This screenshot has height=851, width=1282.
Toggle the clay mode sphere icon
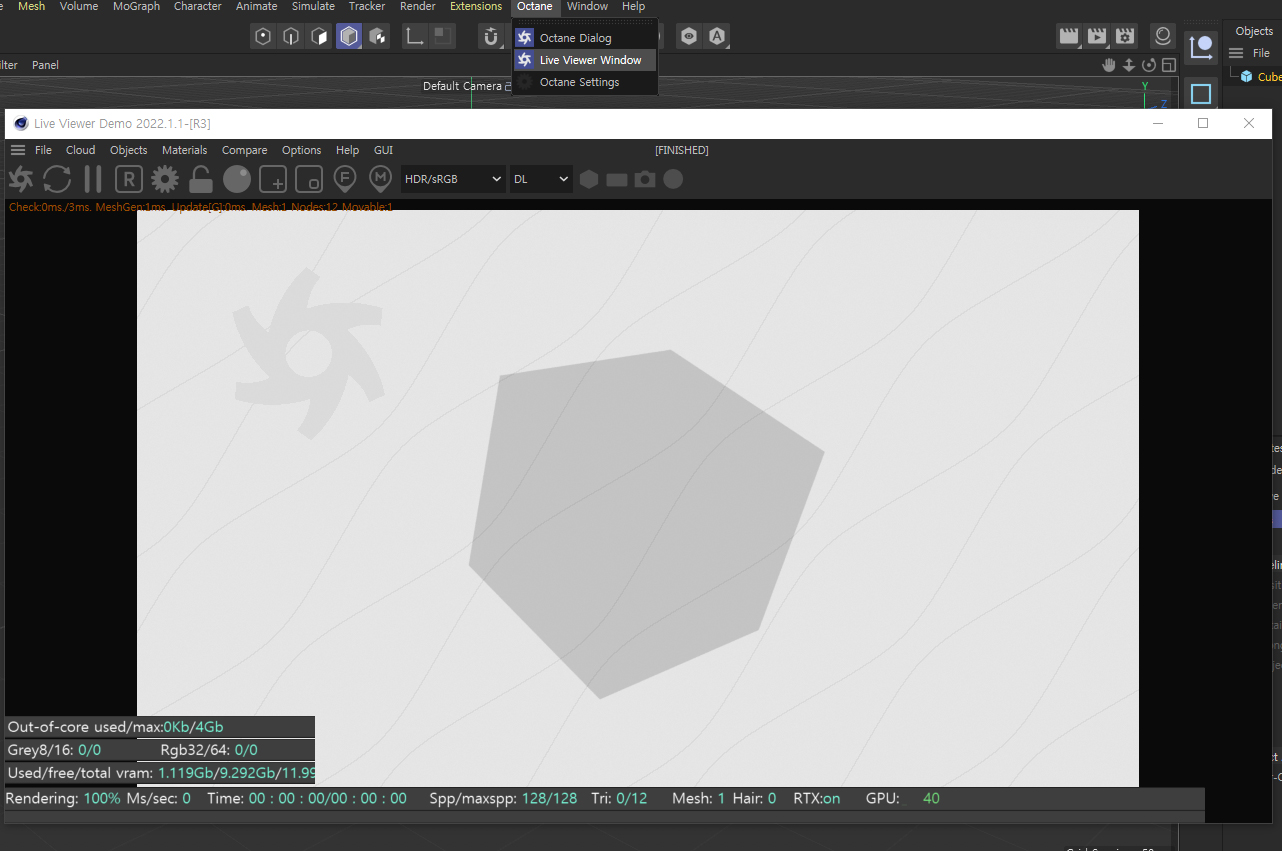click(x=237, y=179)
